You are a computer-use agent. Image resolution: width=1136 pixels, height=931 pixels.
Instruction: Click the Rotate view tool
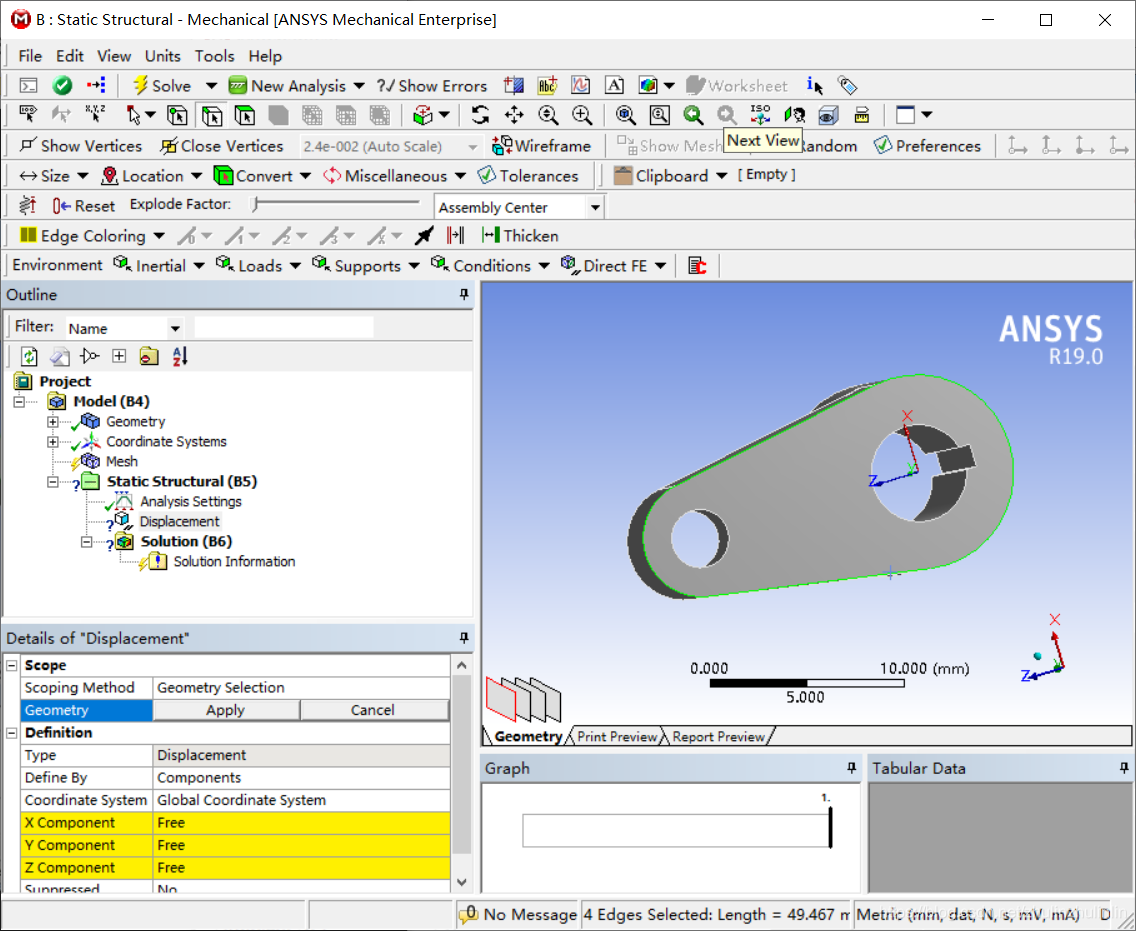pyautogui.click(x=480, y=115)
